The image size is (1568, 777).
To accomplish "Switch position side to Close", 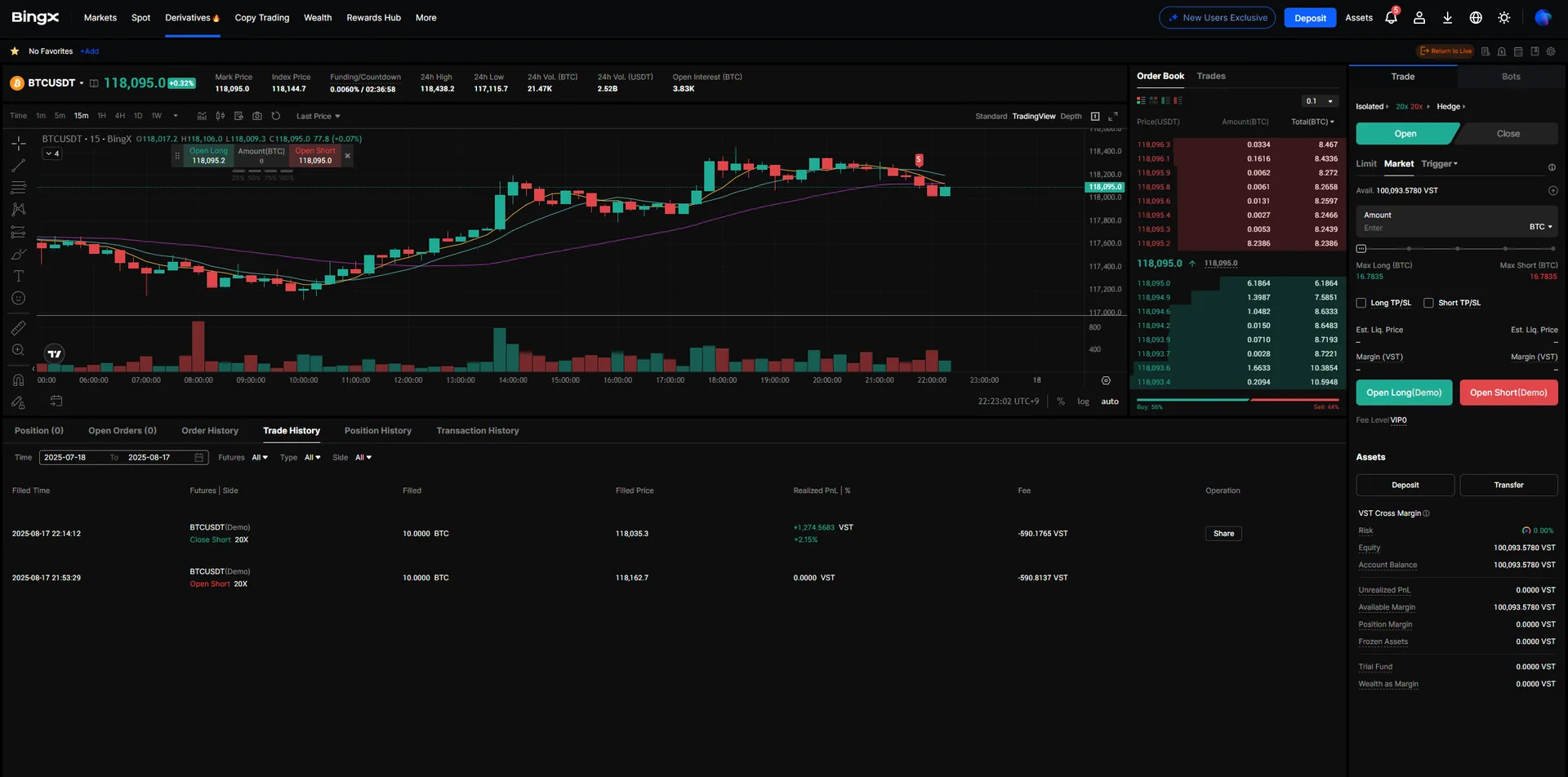I will pyautogui.click(x=1508, y=134).
